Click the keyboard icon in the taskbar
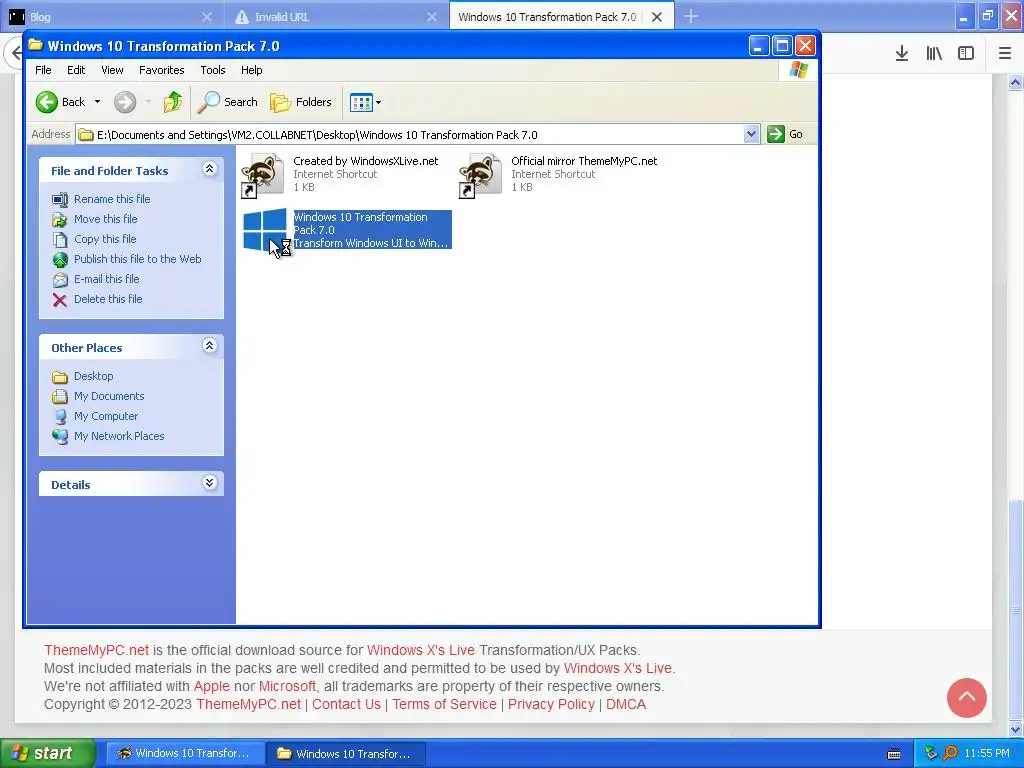Image resolution: width=1024 pixels, height=768 pixels. coord(893,754)
